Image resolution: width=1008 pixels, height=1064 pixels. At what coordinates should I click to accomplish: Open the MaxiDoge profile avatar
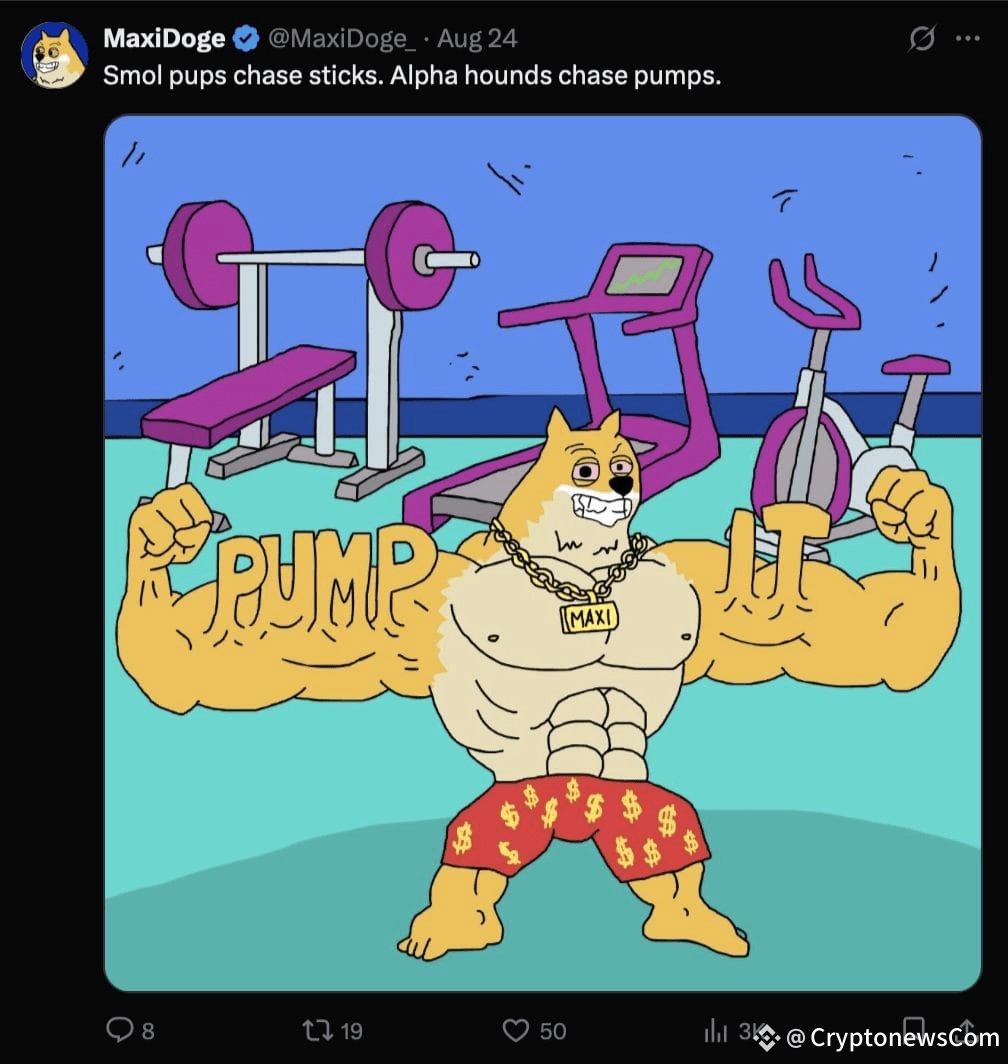54,55
